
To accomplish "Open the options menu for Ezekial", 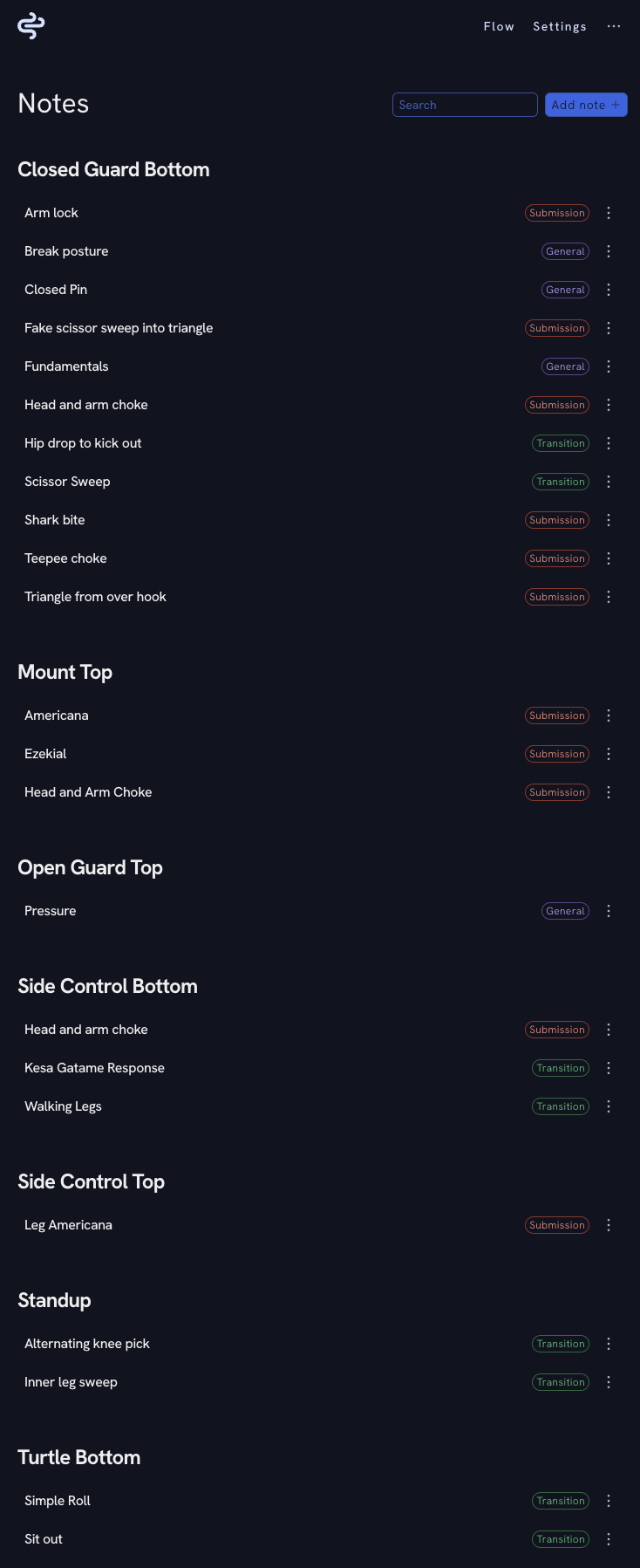I will pos(609,753).
